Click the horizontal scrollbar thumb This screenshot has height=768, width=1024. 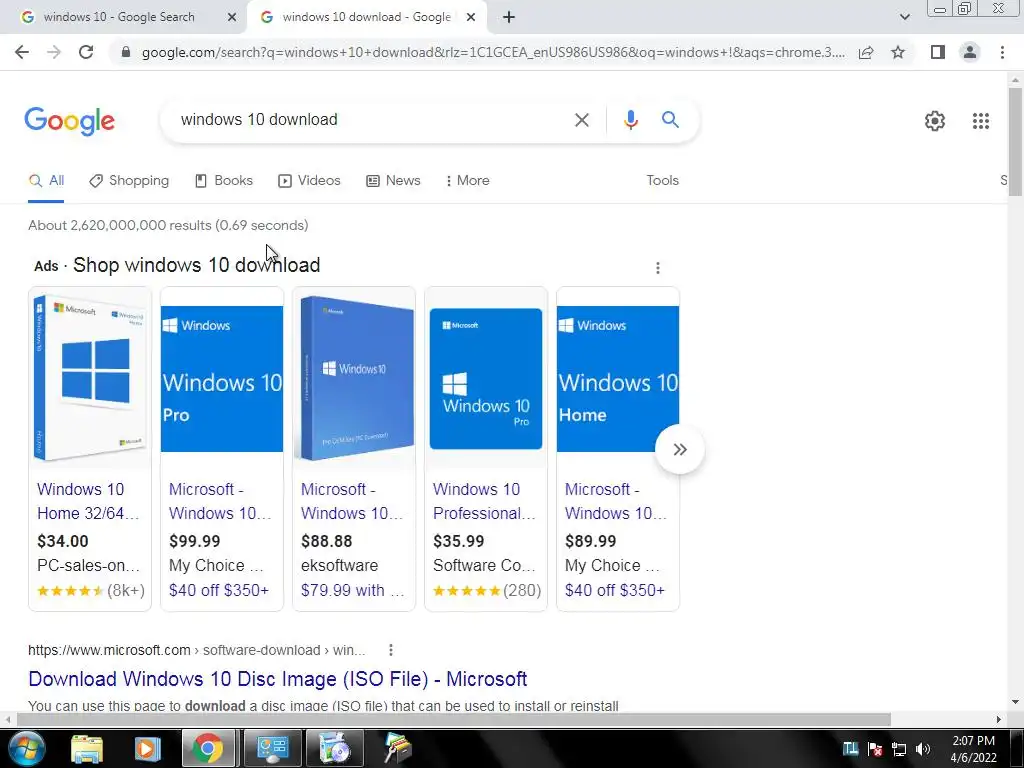453,720
